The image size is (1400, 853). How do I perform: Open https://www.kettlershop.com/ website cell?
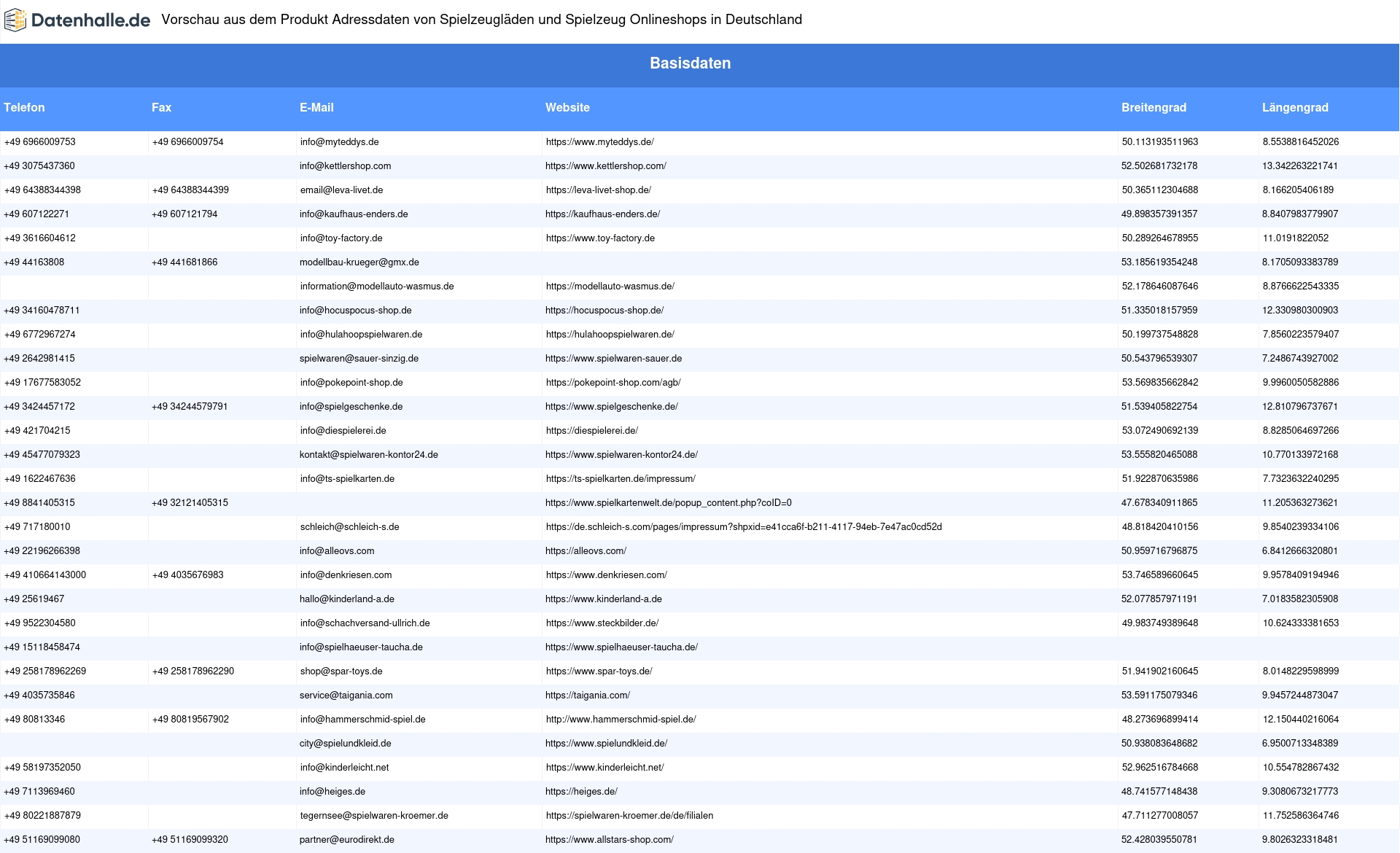point(606,166)
